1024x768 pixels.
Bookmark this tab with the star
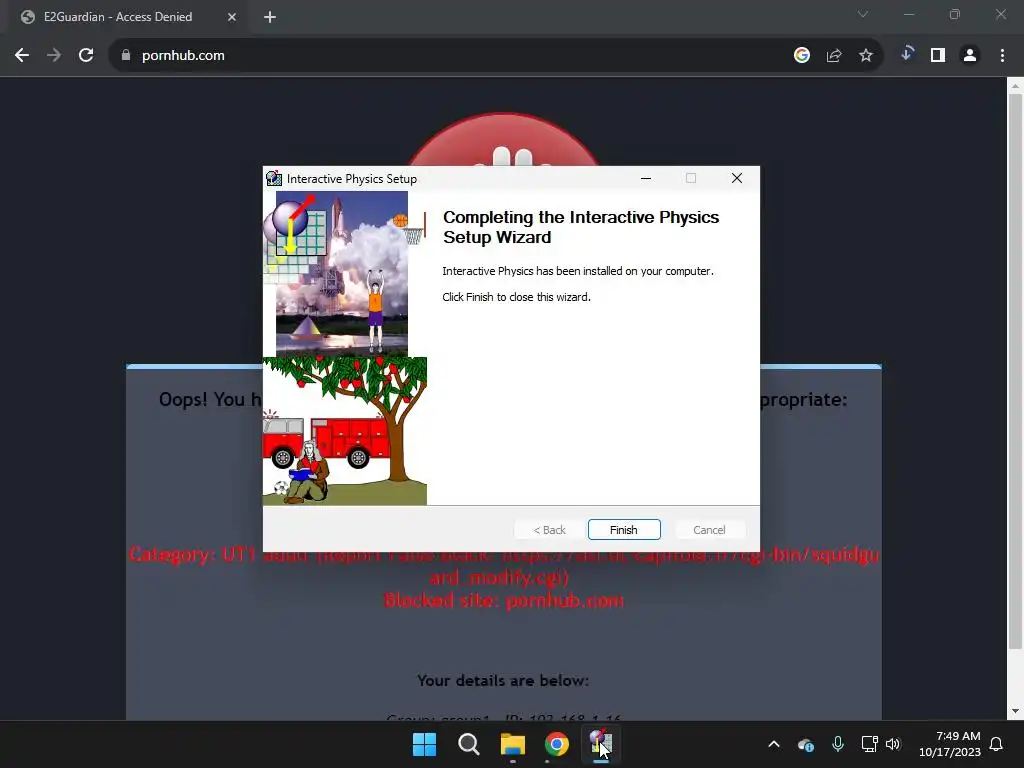pyautogui.click(x=866, y=56)
